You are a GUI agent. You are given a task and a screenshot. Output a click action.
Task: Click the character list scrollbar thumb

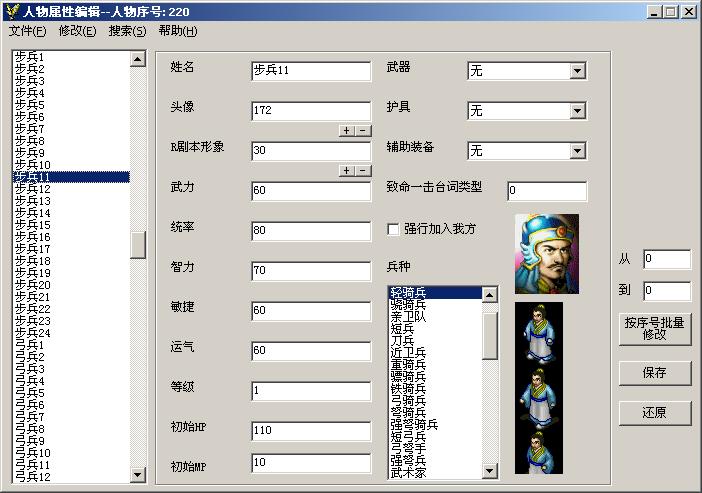click(x=138, y=245)
